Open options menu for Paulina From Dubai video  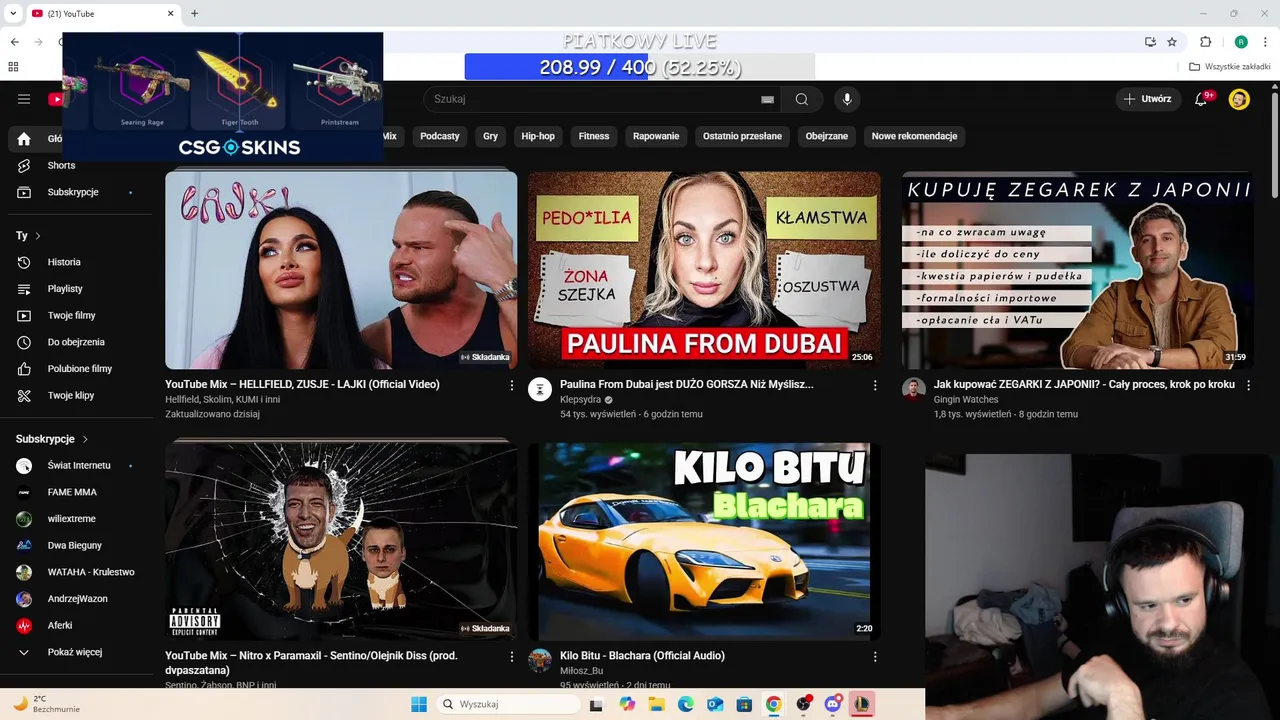pos(875,385)
